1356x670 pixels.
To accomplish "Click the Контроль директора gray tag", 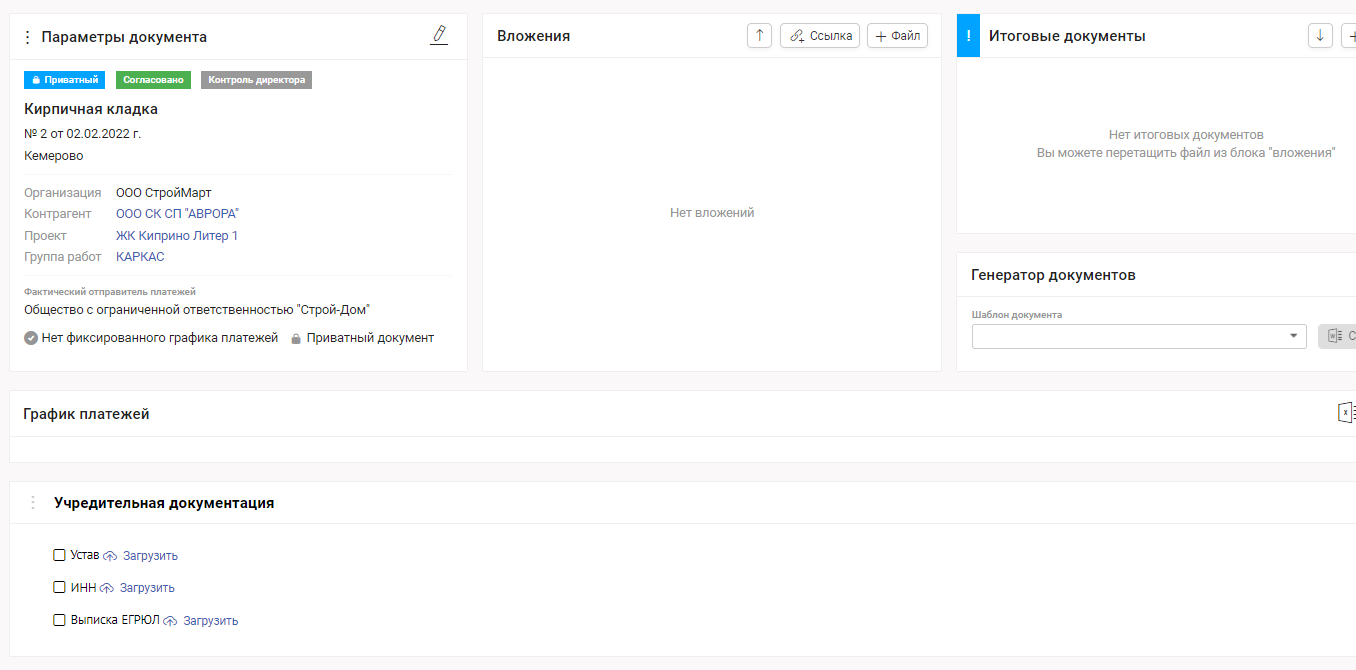I will click(x=256, y=80).
